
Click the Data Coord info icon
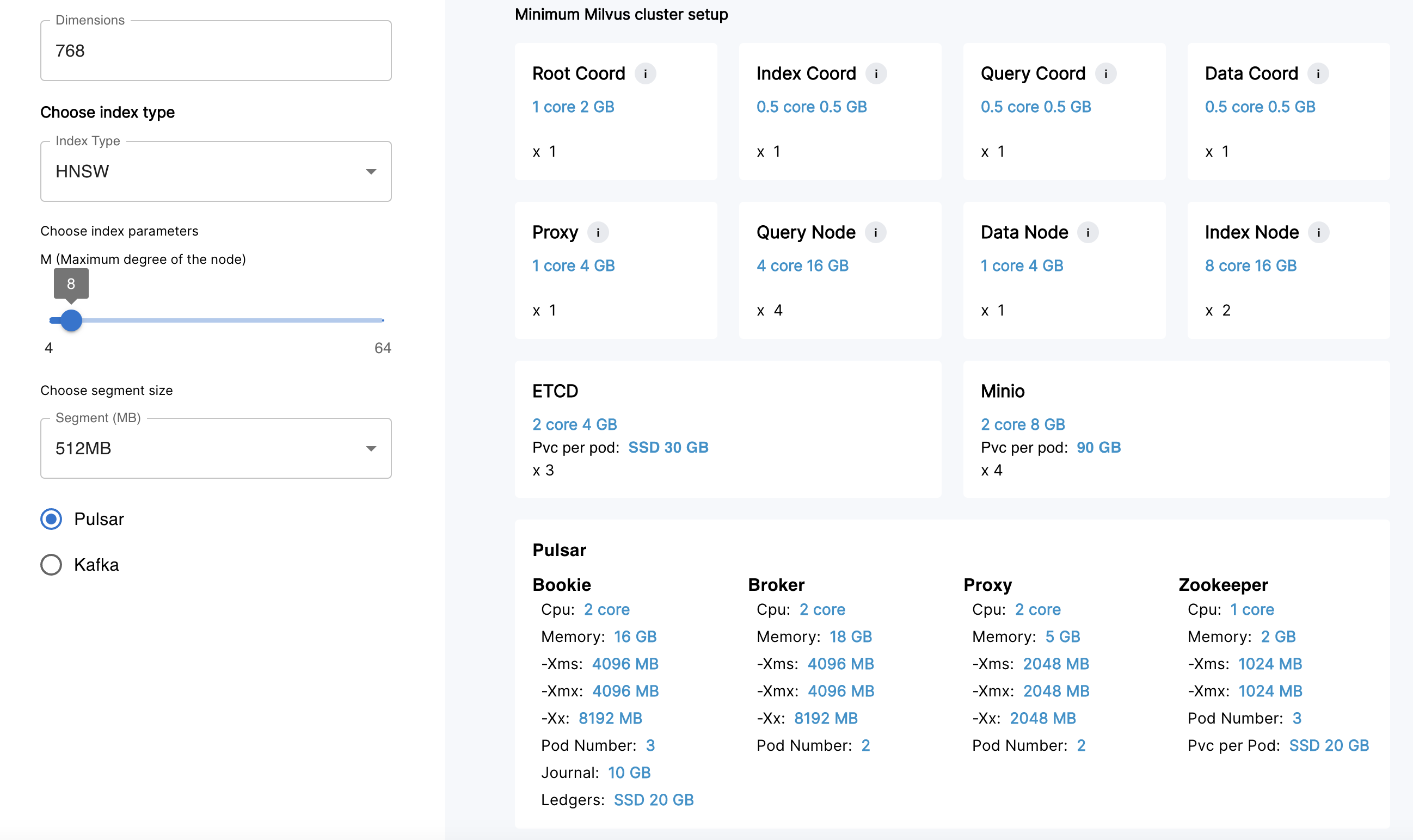pyautogui.click(x=1318, y=73)
